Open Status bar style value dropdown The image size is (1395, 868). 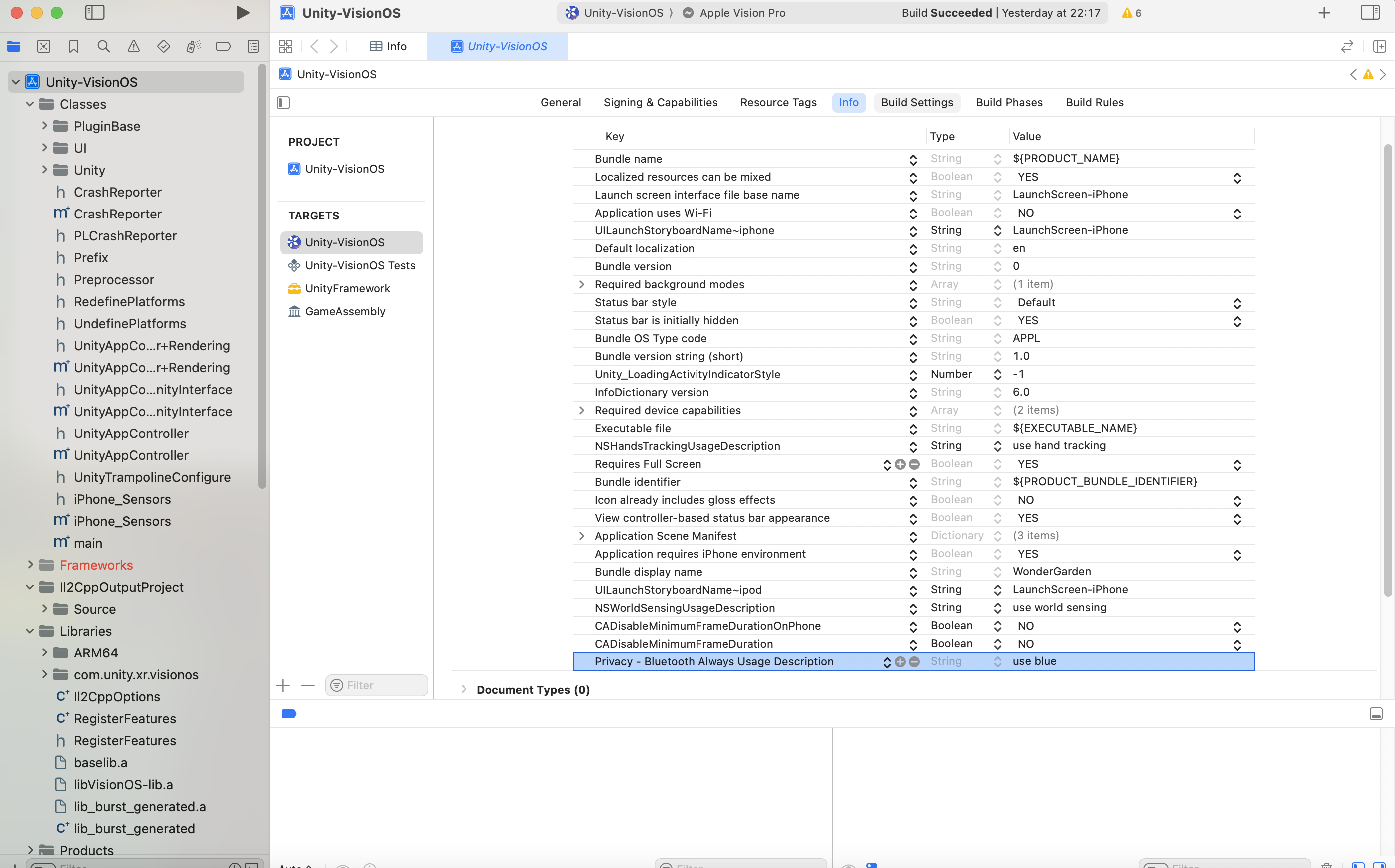tap(1236, 303)
